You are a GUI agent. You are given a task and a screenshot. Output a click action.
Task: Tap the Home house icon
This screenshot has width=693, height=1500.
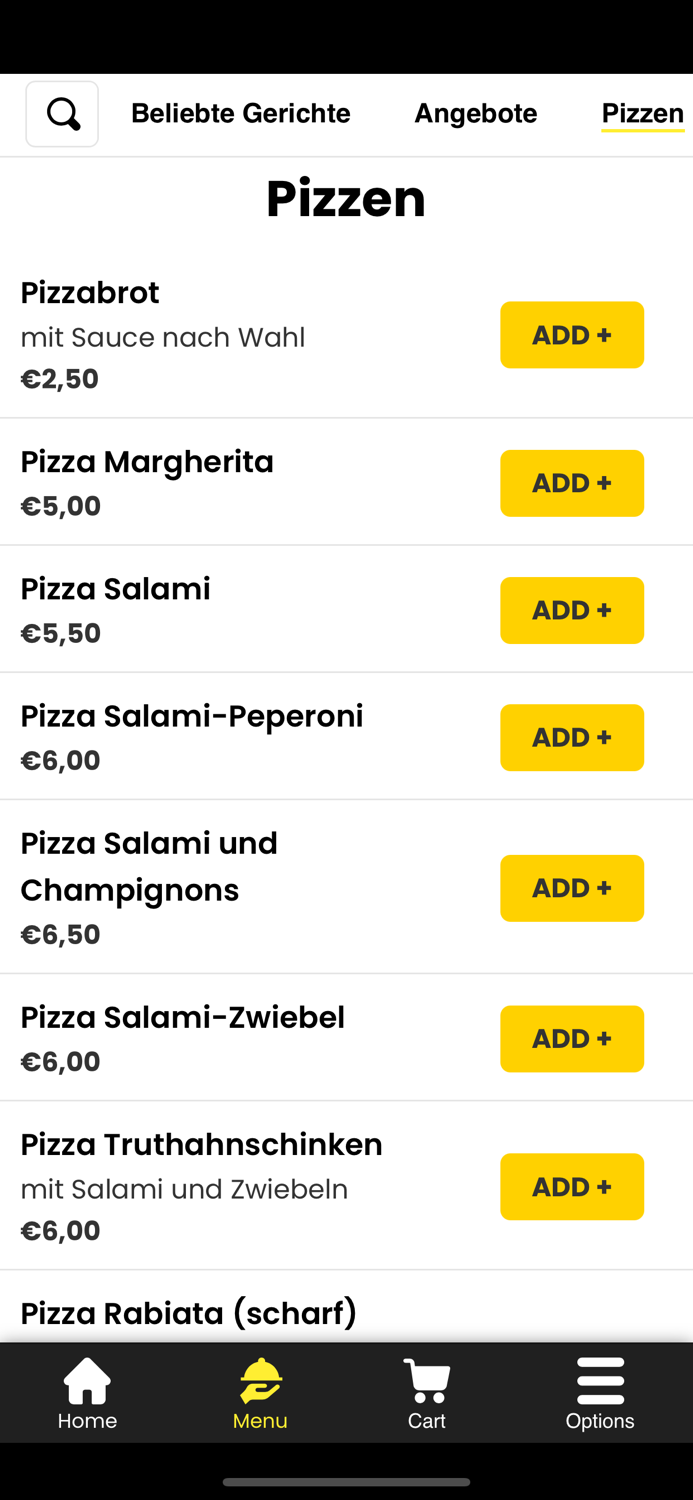tap(87, 1379)
